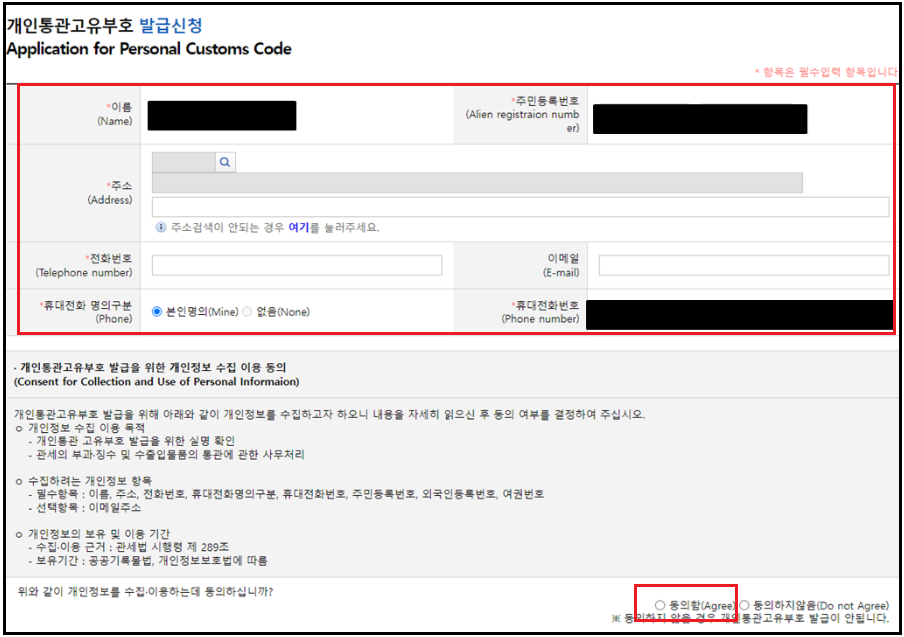
Task: Enable the 동의함(Agree) consent radio button
Action: (659, 606)
